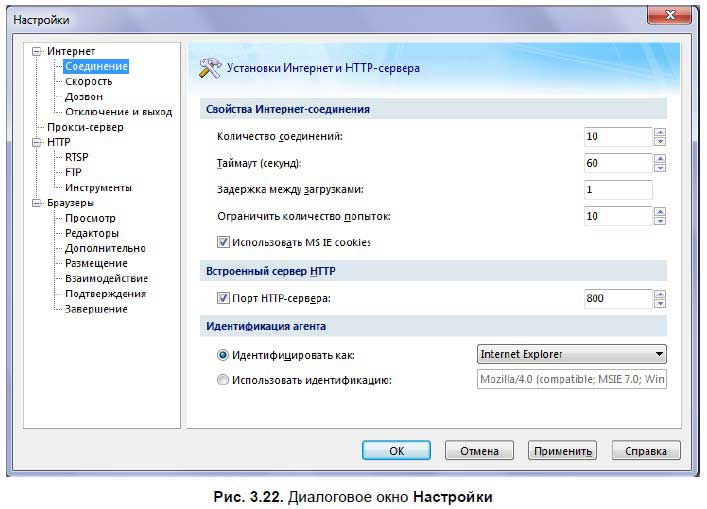Click the timeout seconds input field
The width and height of the screenshot is (707, 509).
(618, 163)
